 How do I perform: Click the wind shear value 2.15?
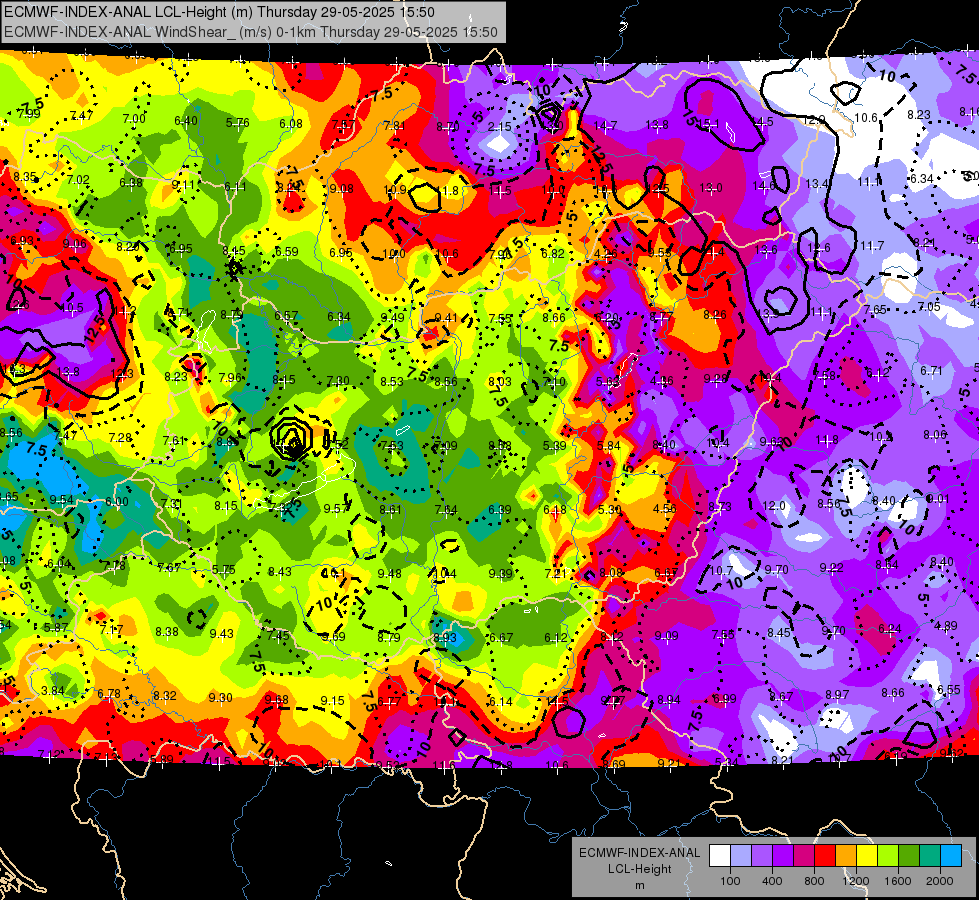click(x=499, y=127)
